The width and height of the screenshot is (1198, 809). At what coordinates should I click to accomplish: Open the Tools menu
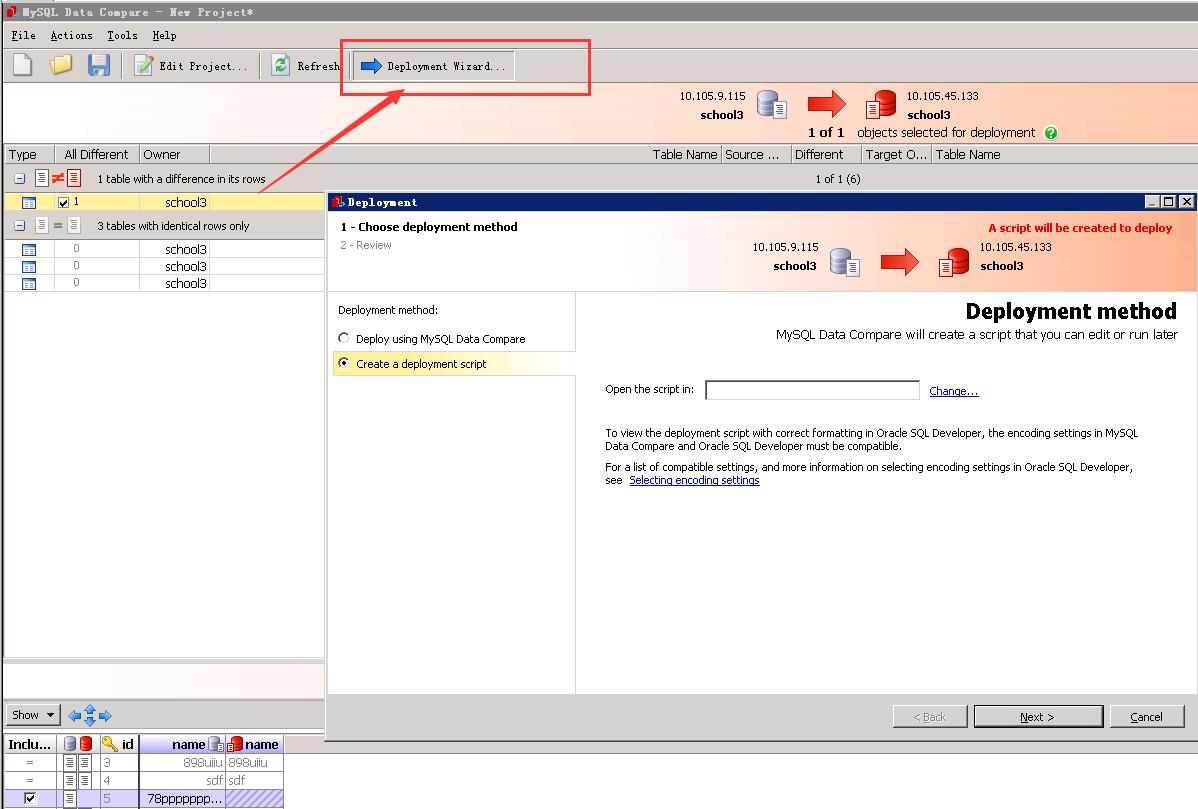point(122,35)
